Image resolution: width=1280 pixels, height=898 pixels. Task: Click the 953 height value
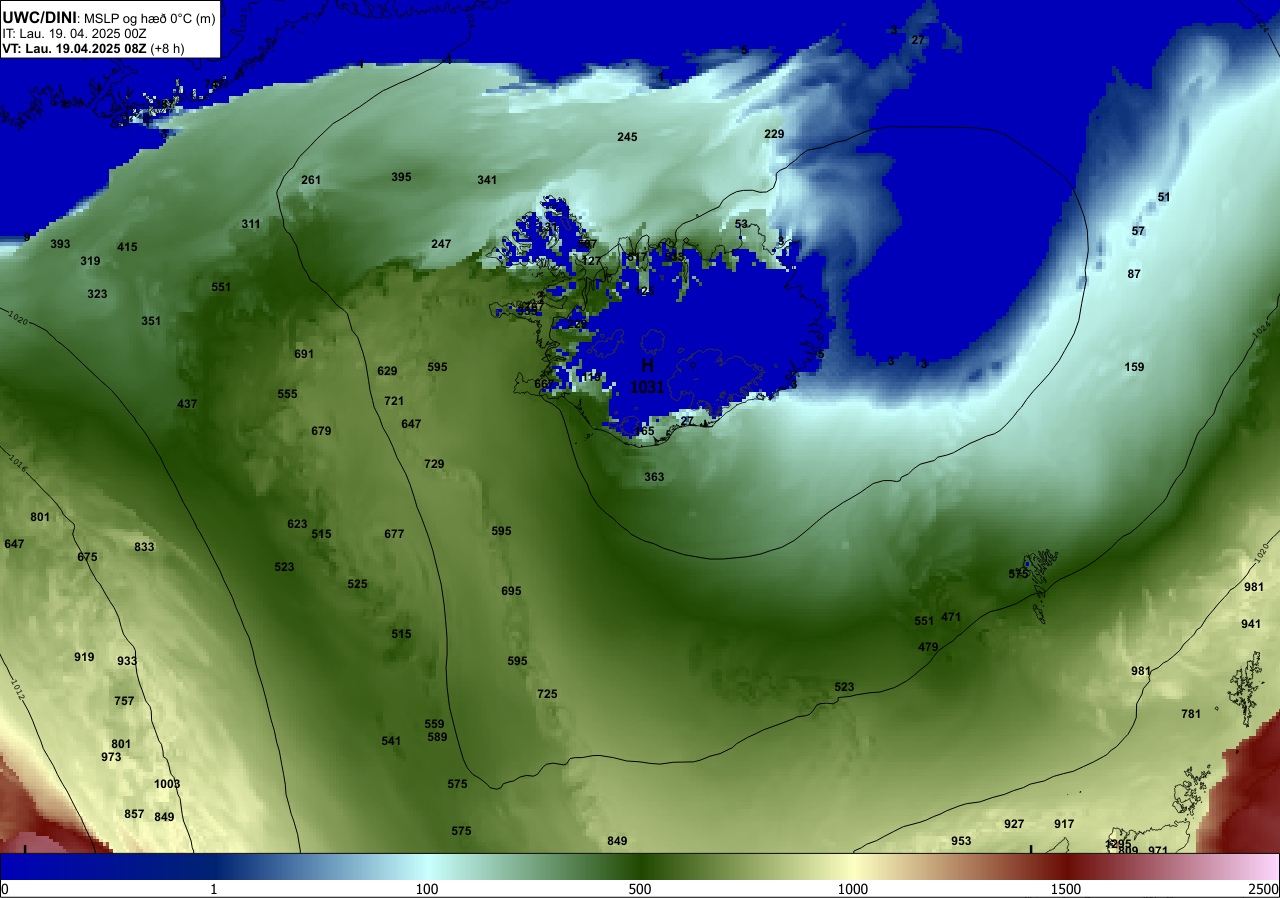961,841
